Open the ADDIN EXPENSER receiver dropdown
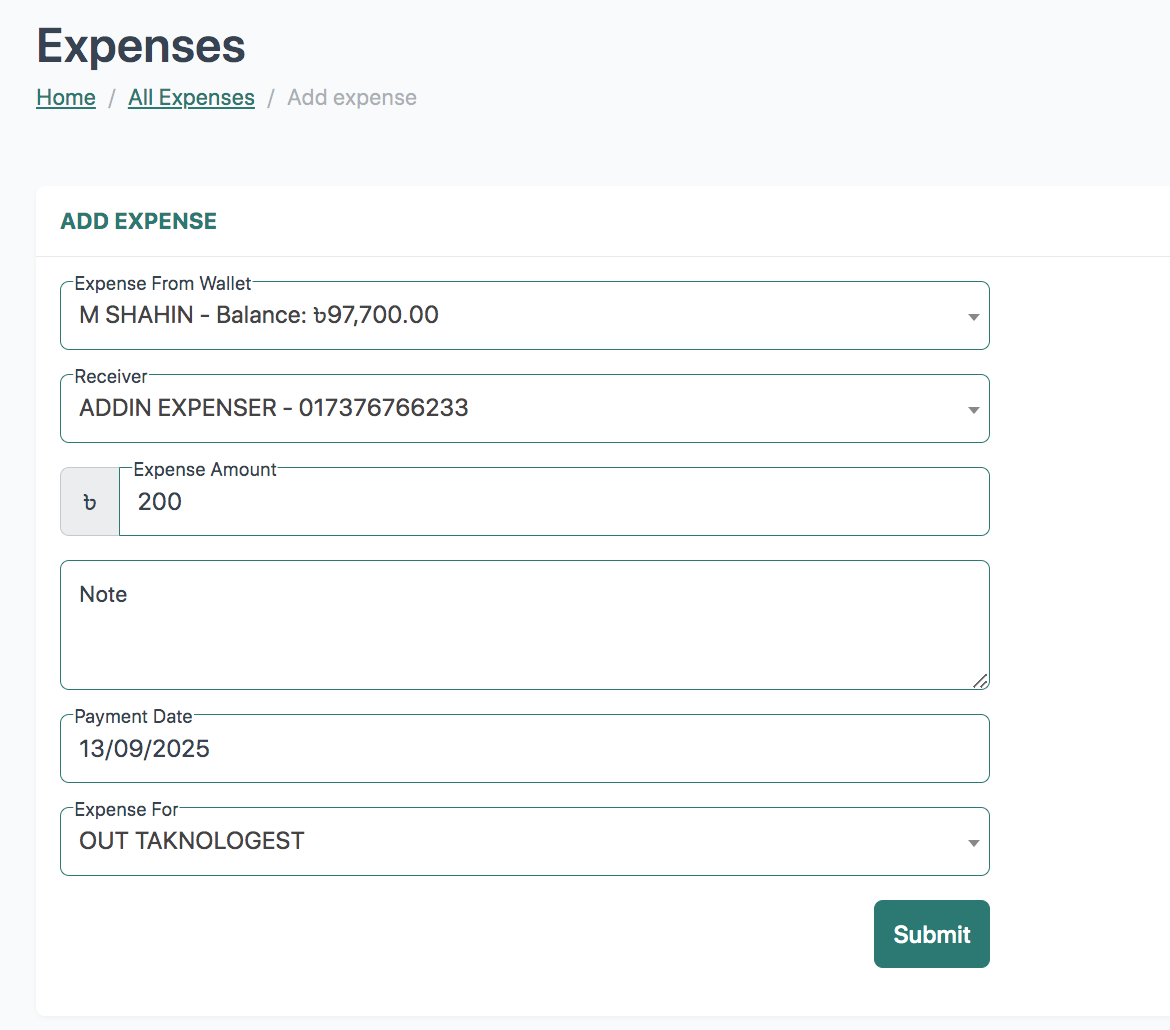 [x=500, y=409]
